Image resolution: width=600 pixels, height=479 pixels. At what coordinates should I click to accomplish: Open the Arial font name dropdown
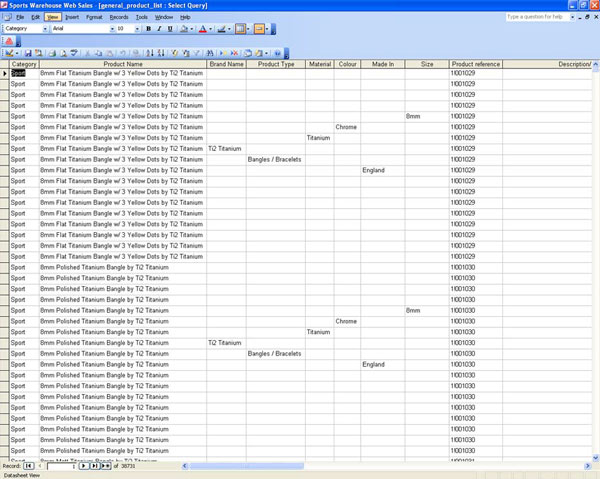coord(111,29)
